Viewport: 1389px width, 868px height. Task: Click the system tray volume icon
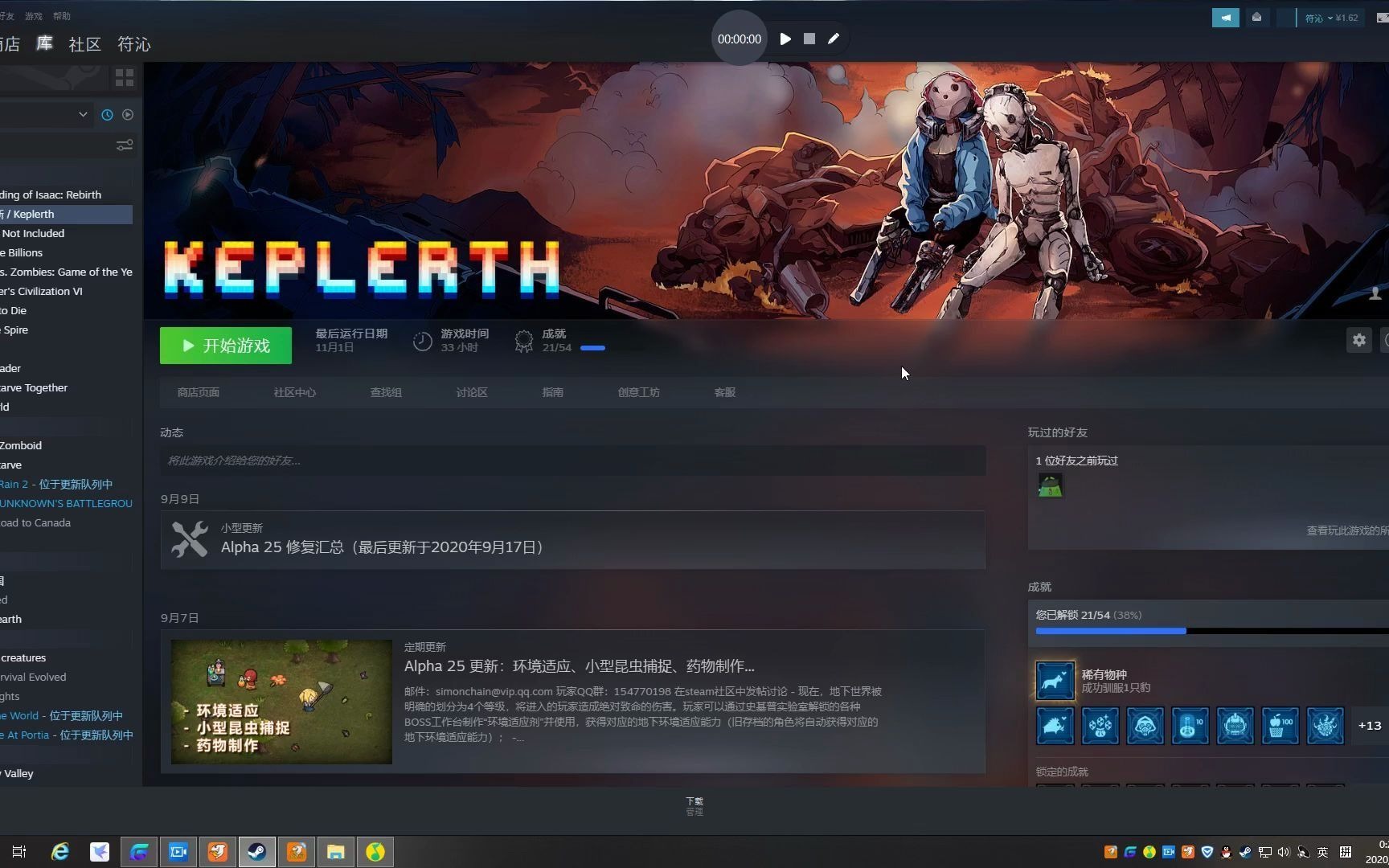click(x=1284, y=852)
